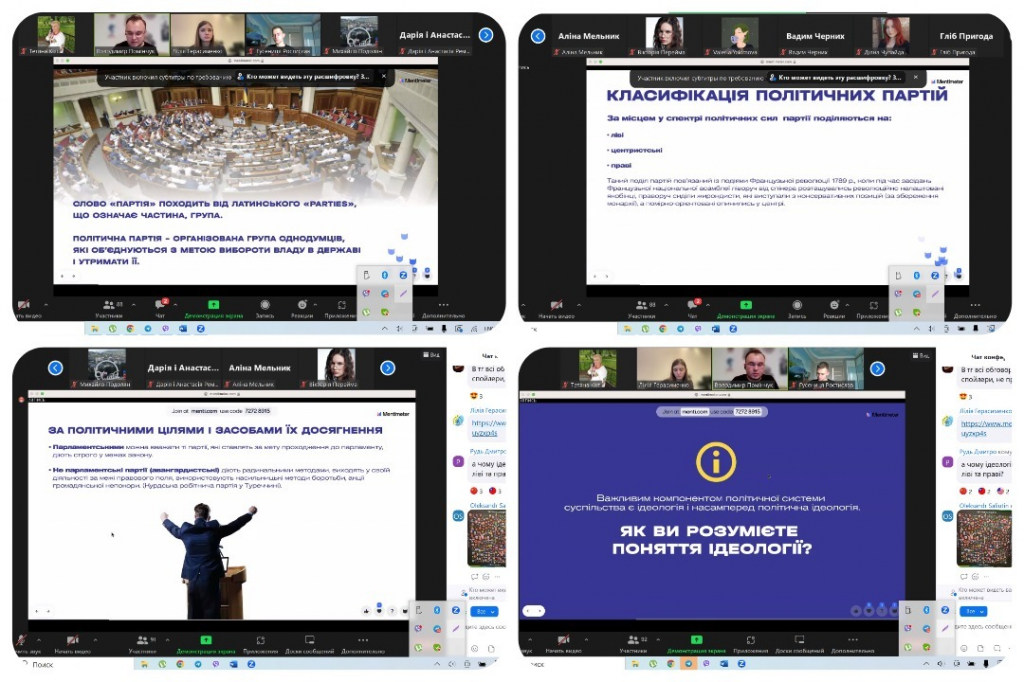Viewport: 1024px width, 682px height.
Task: Open chat link beside the ІДЕОЛОГІЇ question slide
Action: [985, 429]
